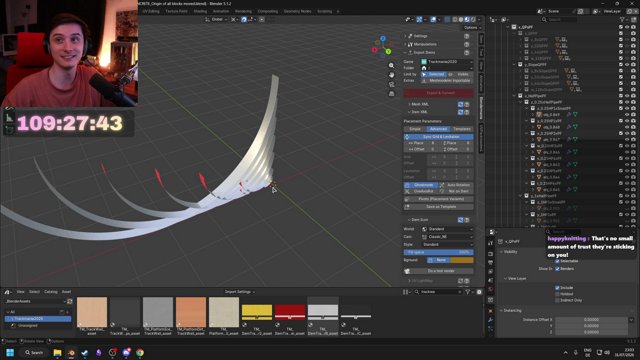Click the navigation gizmo axis widget
The image size is (640, 360).
point(382,46)
